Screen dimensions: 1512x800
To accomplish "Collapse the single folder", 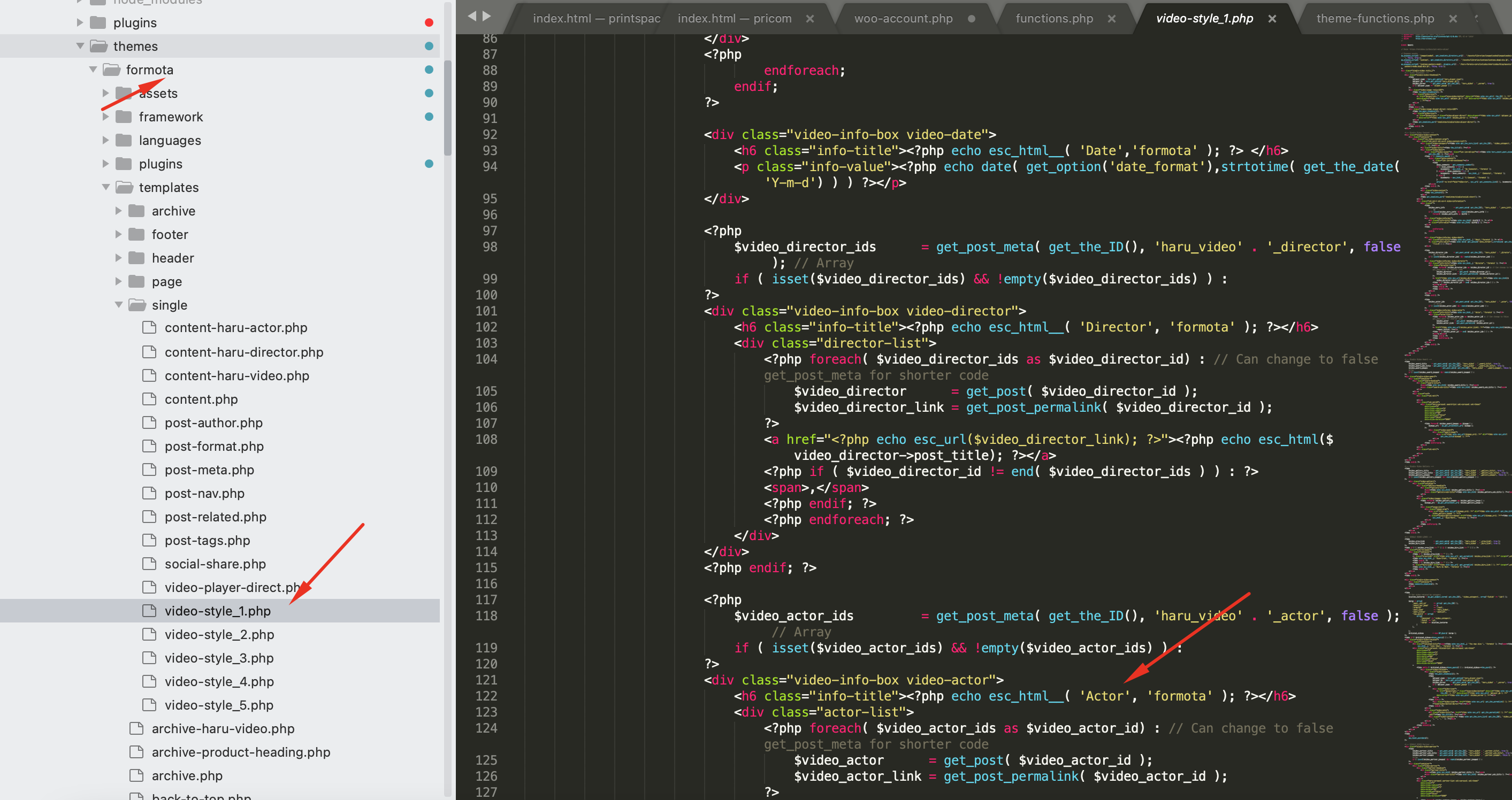I will (x=119, y=304).
